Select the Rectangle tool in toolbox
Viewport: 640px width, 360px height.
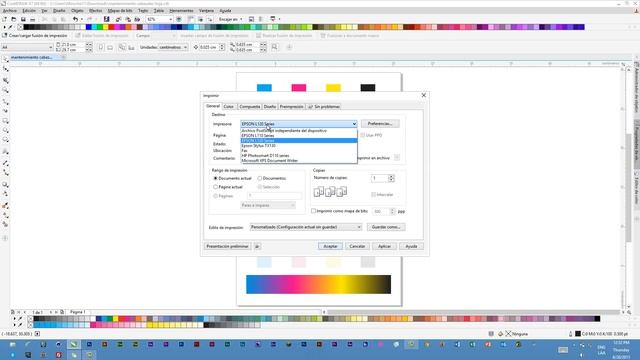point(5,121)
